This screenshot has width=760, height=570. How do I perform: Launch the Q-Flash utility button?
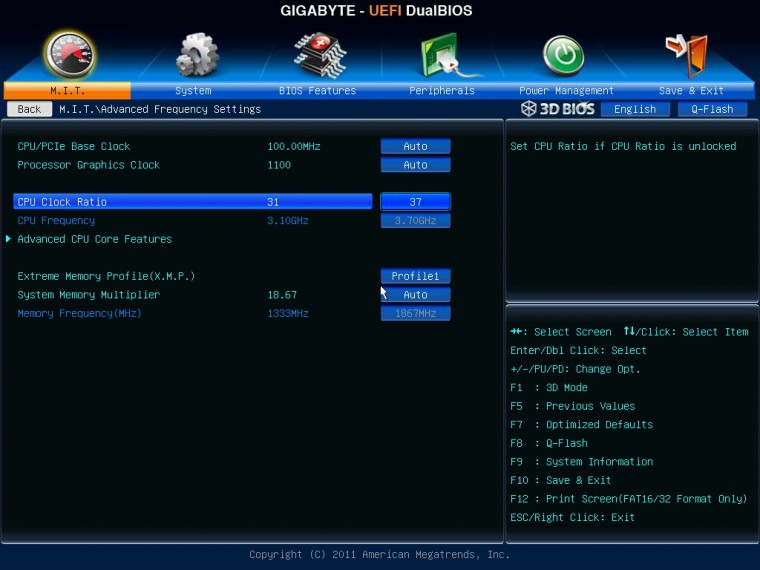click(712, 109)
